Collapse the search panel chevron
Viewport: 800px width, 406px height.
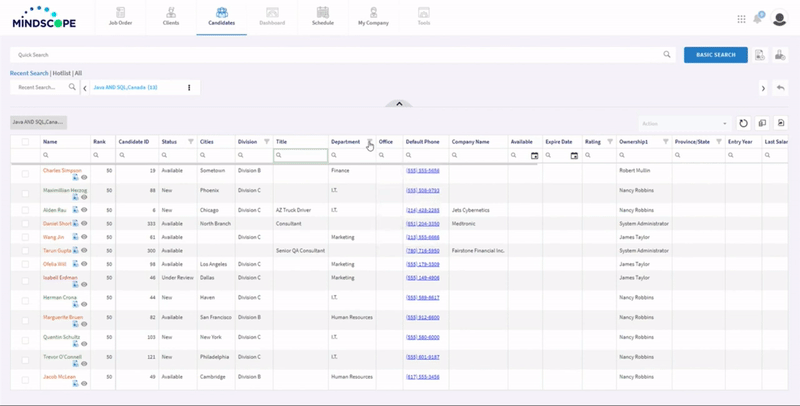(399, 103)
